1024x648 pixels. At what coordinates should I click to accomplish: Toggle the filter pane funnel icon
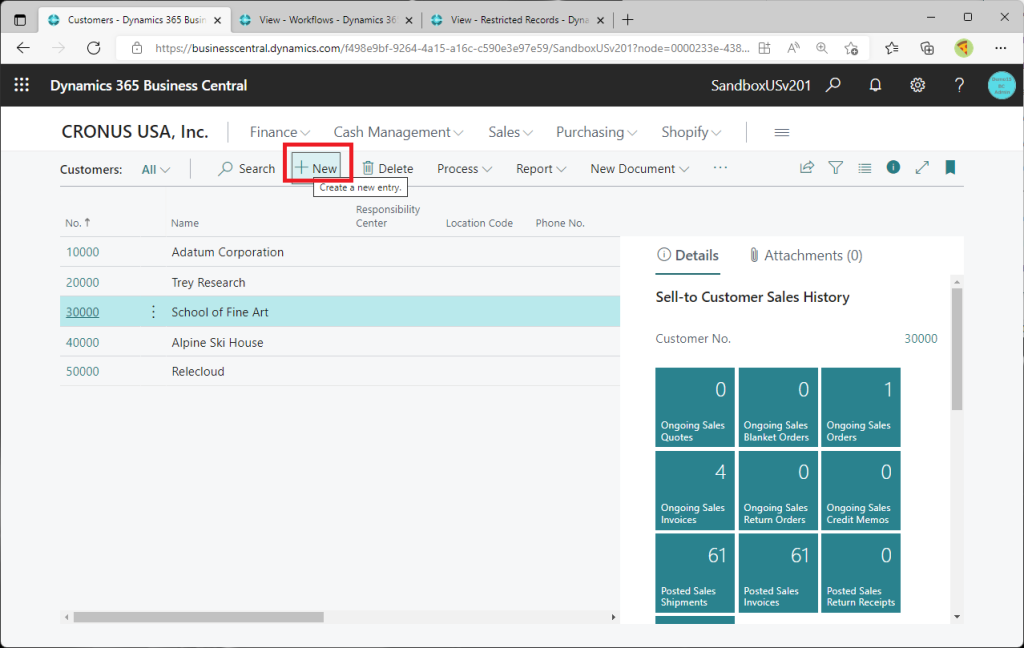click(835, 168)
